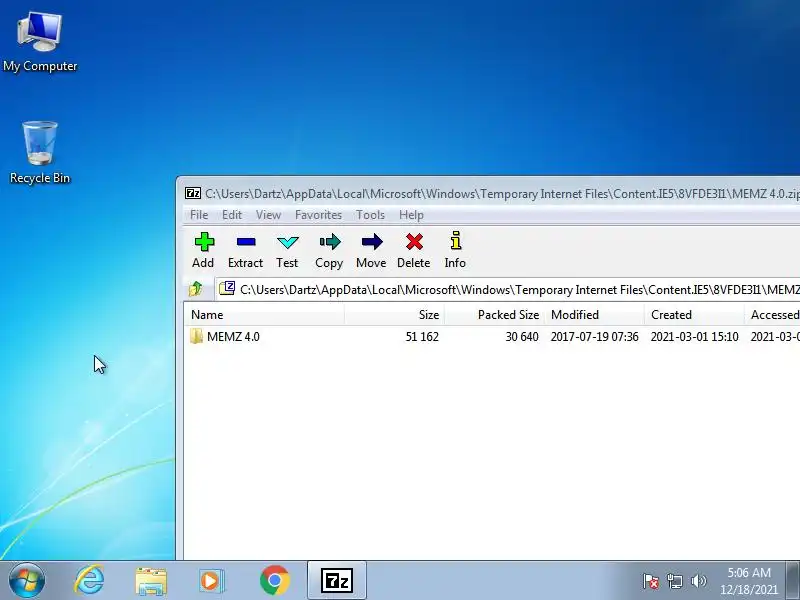Image resolution: width=800 pixels, height=600 pixels.
Task: Select the Copy toolbar icon
Action: point(329,250)
